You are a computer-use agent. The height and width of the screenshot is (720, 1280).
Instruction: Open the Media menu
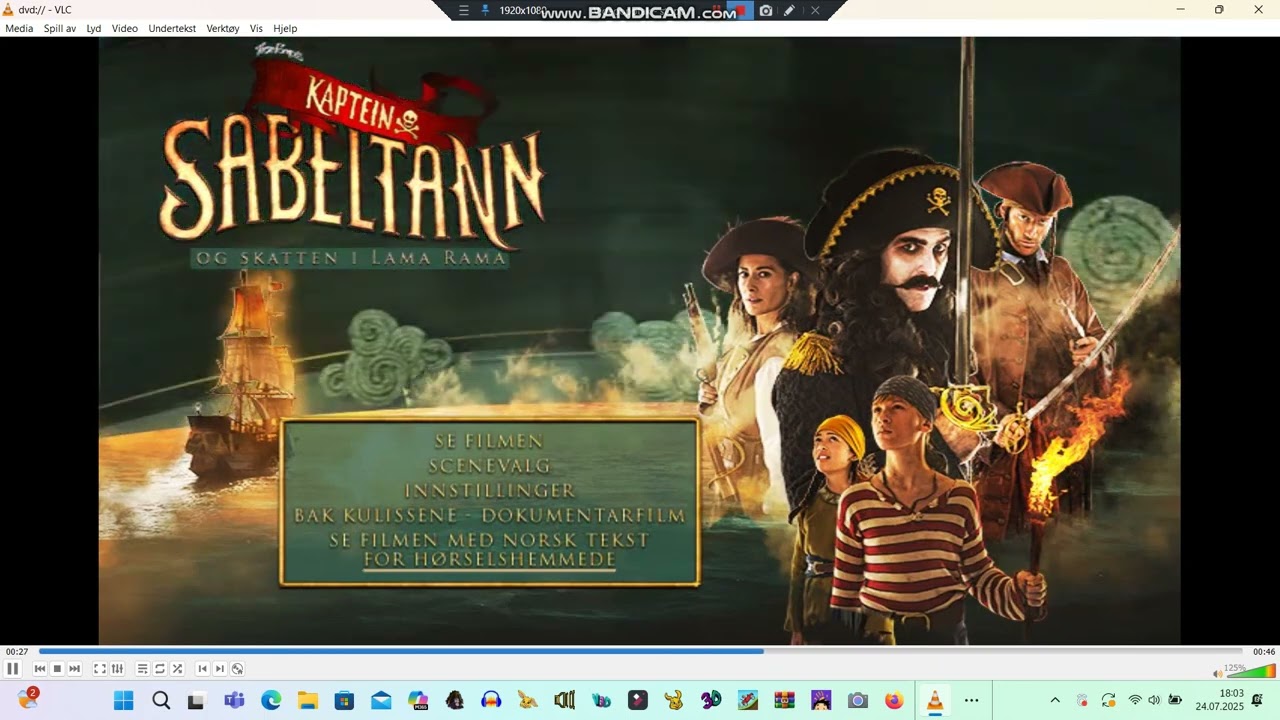19,28
